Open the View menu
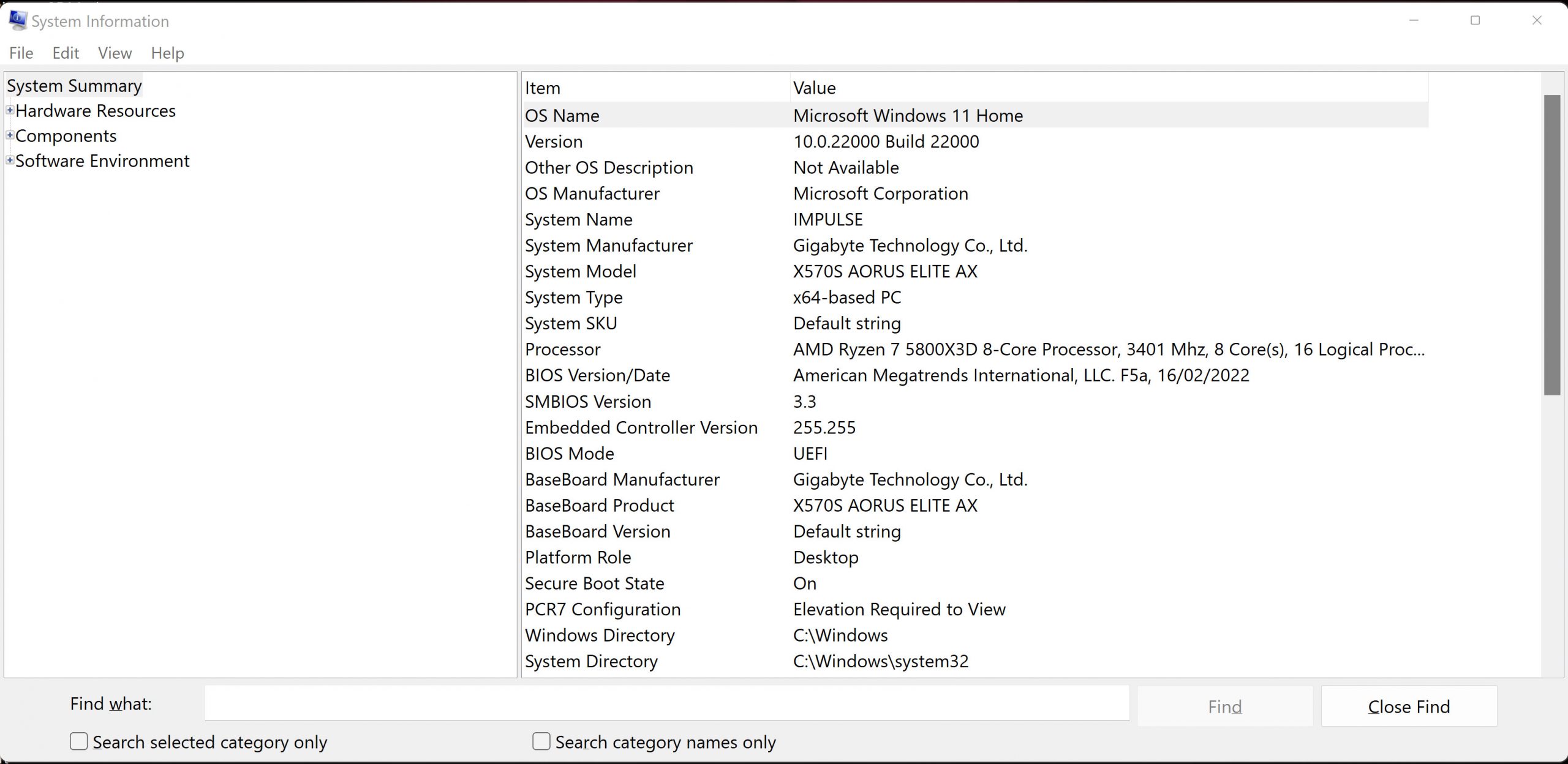The height and width of the screenshot is (764, 1568). pyautogui.click(x=115, y=53)
